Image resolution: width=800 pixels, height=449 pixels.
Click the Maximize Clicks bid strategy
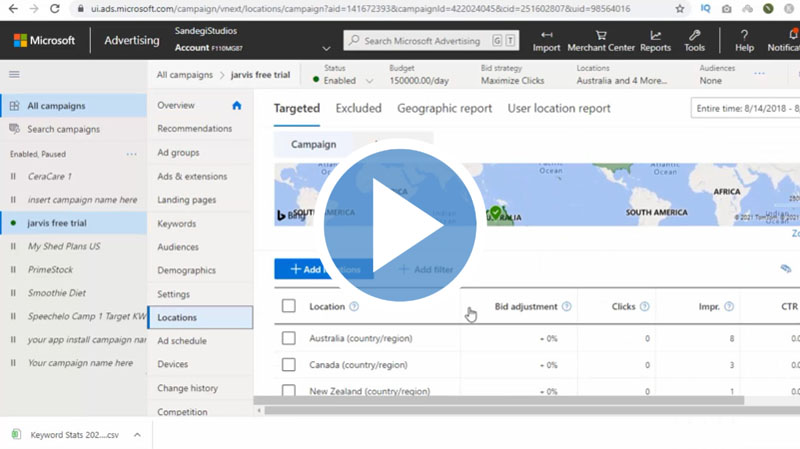click(512, 81)
